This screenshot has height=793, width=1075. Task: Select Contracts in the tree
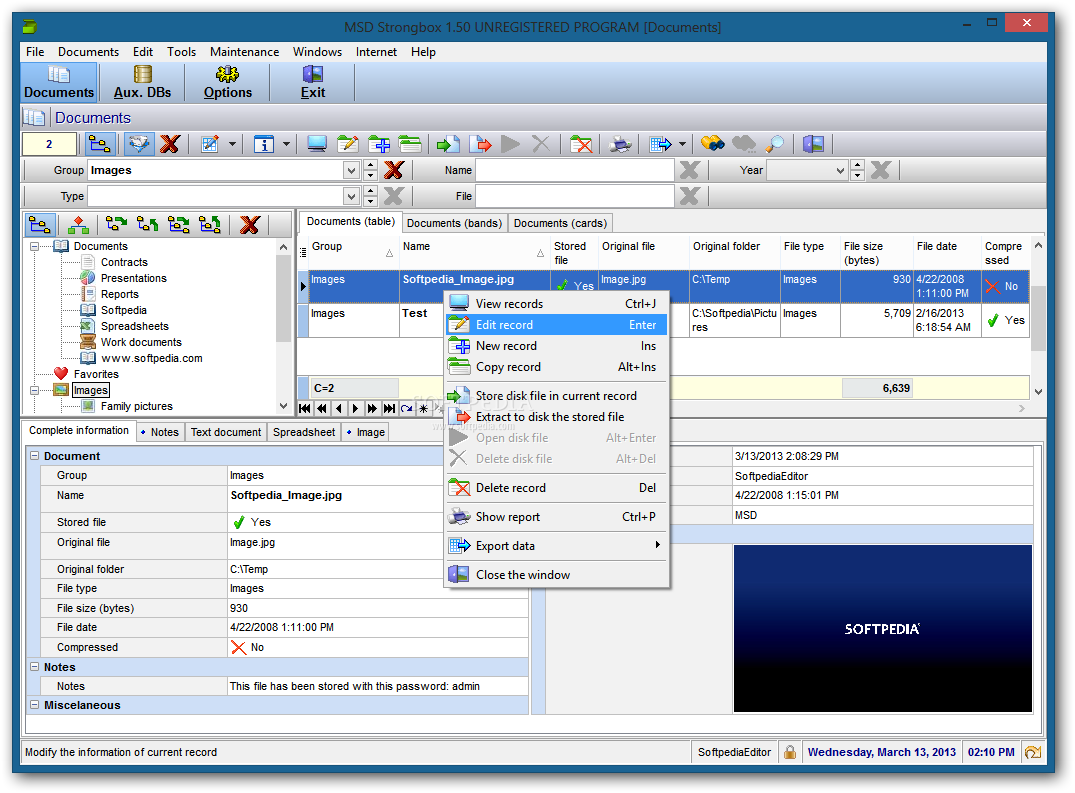click(124, 262)
